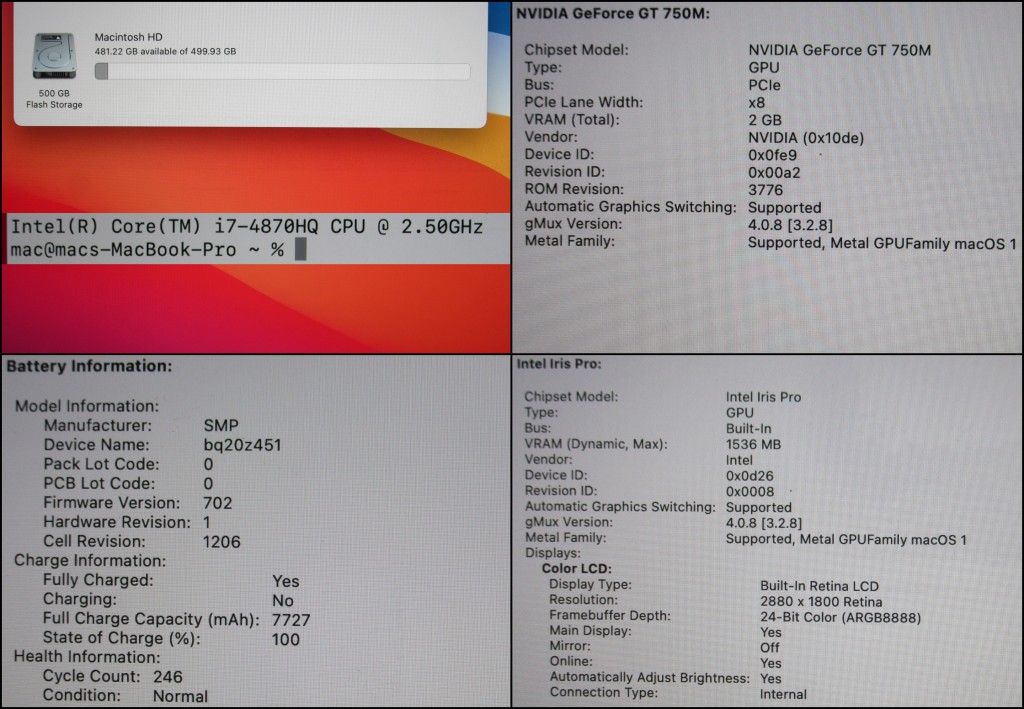1024x709 pixels.
Task: Select the Framebuffer Depth value "24-Bit Color (ARGB8888)"
Action: click(x=840, y=618)
